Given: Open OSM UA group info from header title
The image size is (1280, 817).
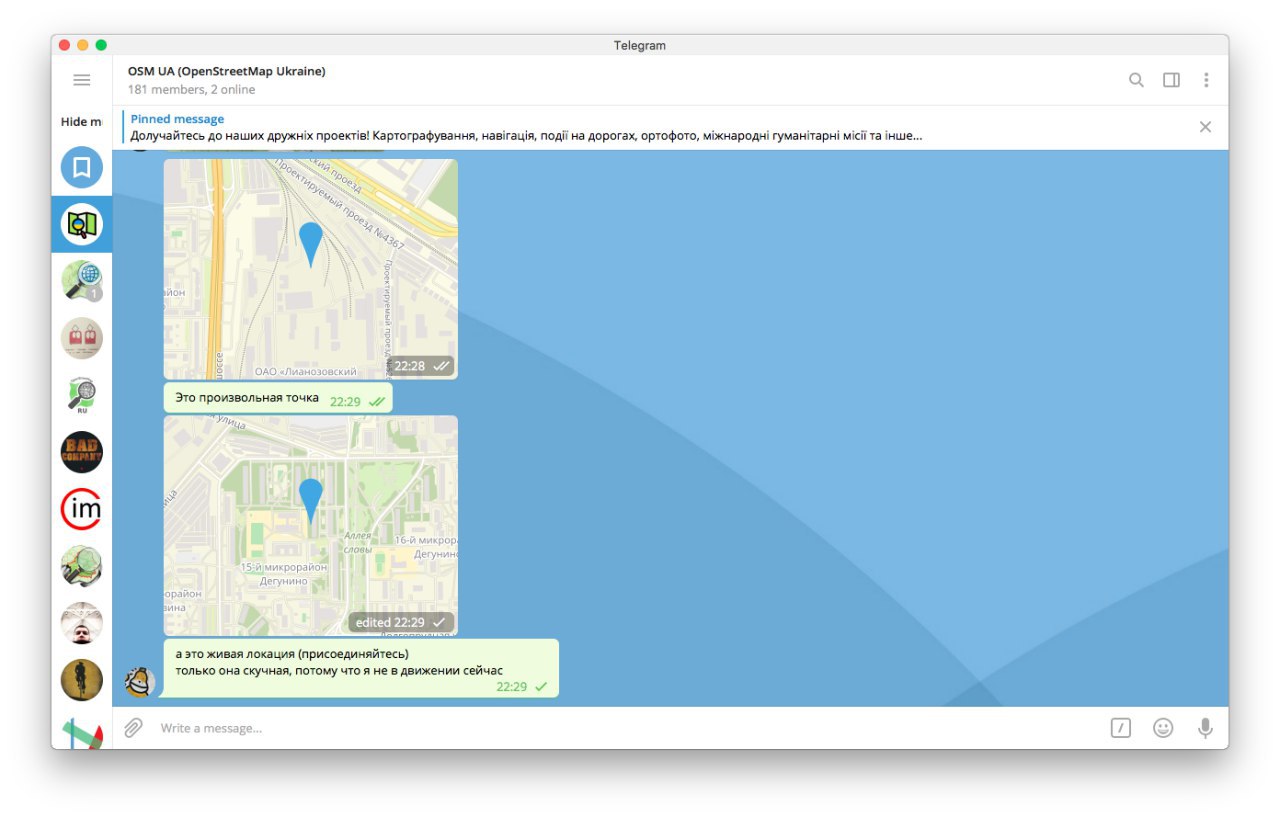Looking at the screenshot, I should 226,71.
